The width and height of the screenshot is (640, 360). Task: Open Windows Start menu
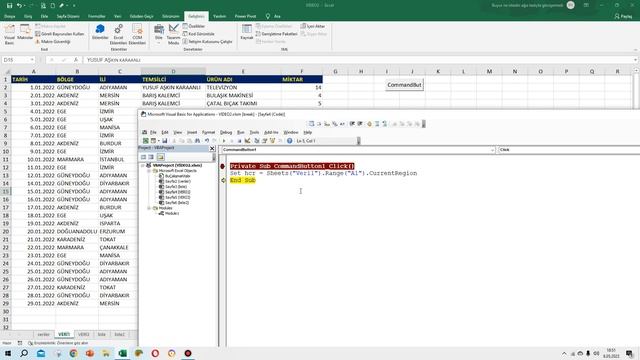(8, 353)
